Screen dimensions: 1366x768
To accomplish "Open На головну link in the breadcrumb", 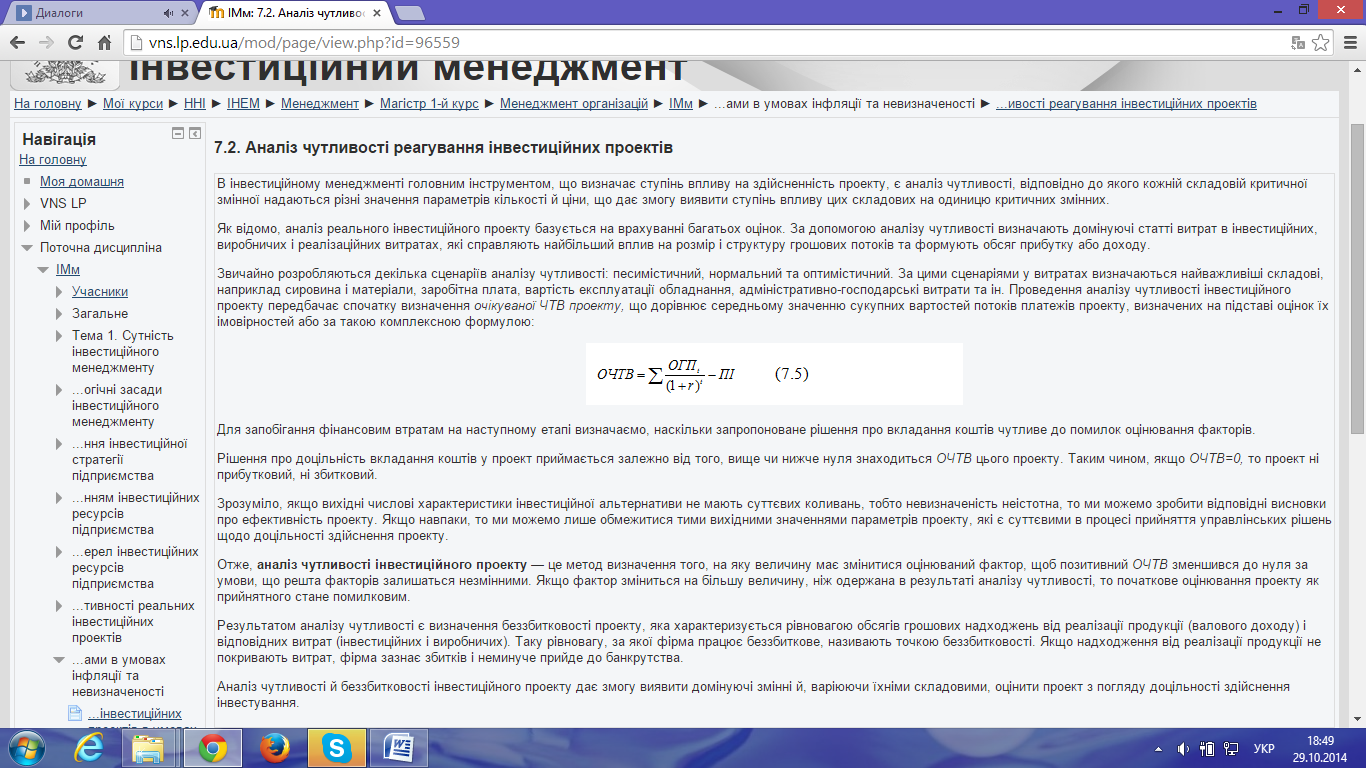I will point(48,104).
